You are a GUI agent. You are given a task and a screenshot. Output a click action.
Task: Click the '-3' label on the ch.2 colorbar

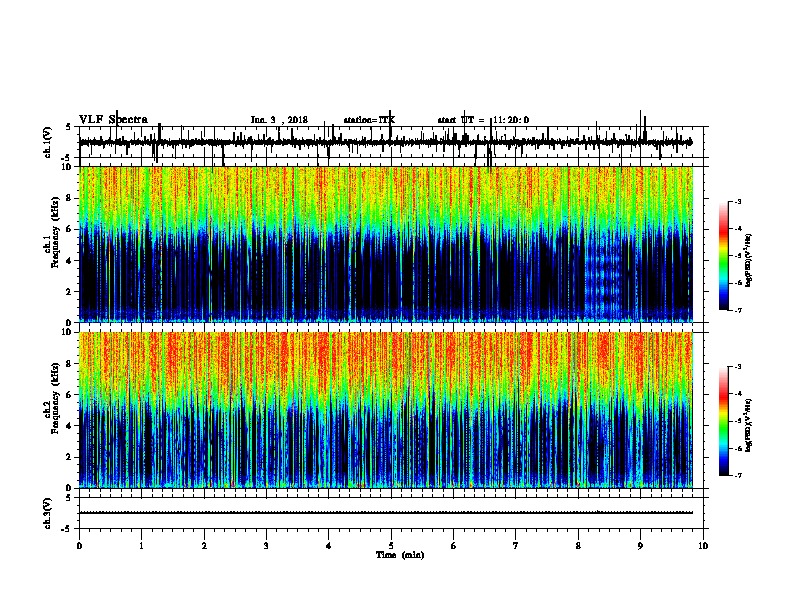click(x=737, y=367)
